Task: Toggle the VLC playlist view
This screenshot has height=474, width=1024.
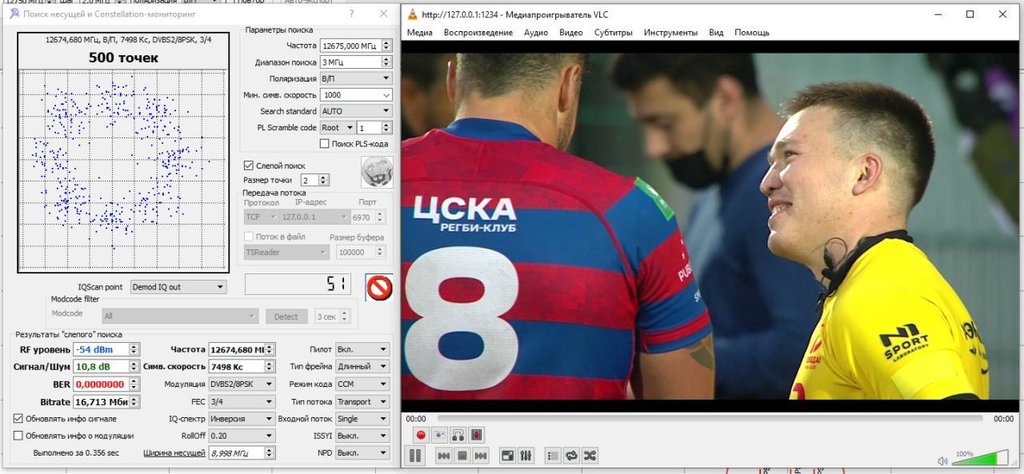Action: [x=551, y=456]
